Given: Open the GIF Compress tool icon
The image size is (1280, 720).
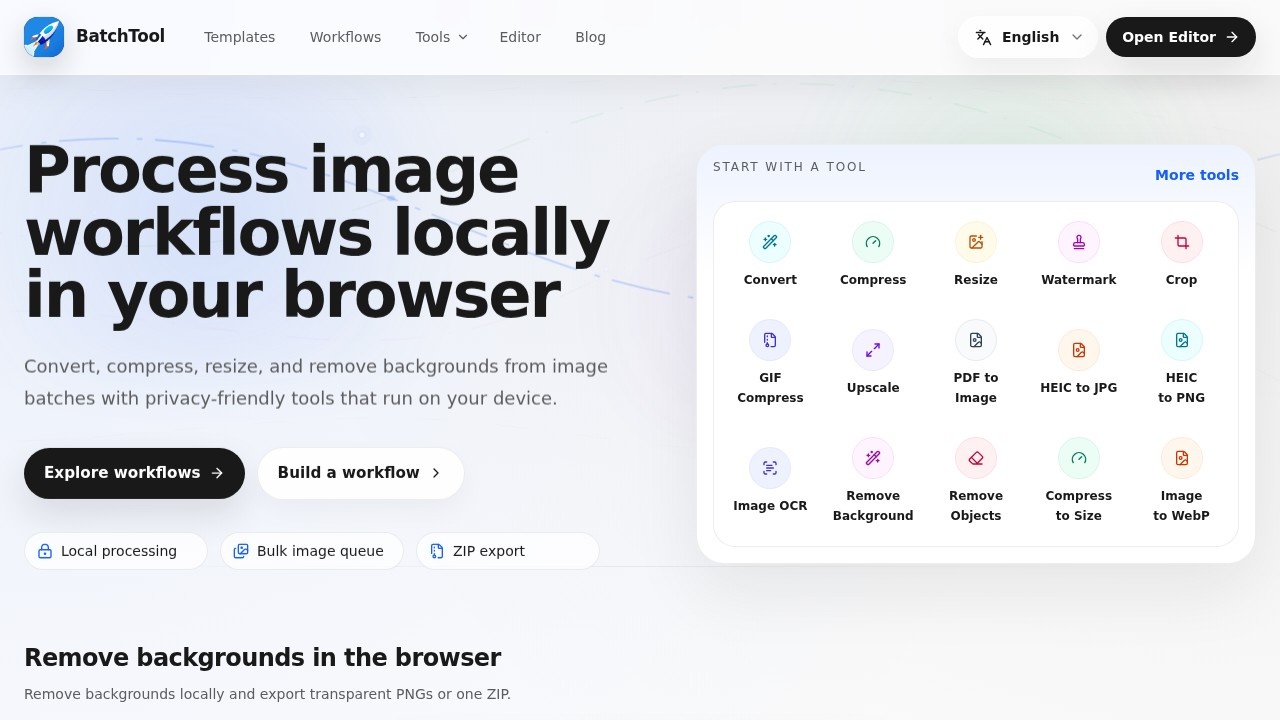Looking at the screenshot, I should 770,340.
